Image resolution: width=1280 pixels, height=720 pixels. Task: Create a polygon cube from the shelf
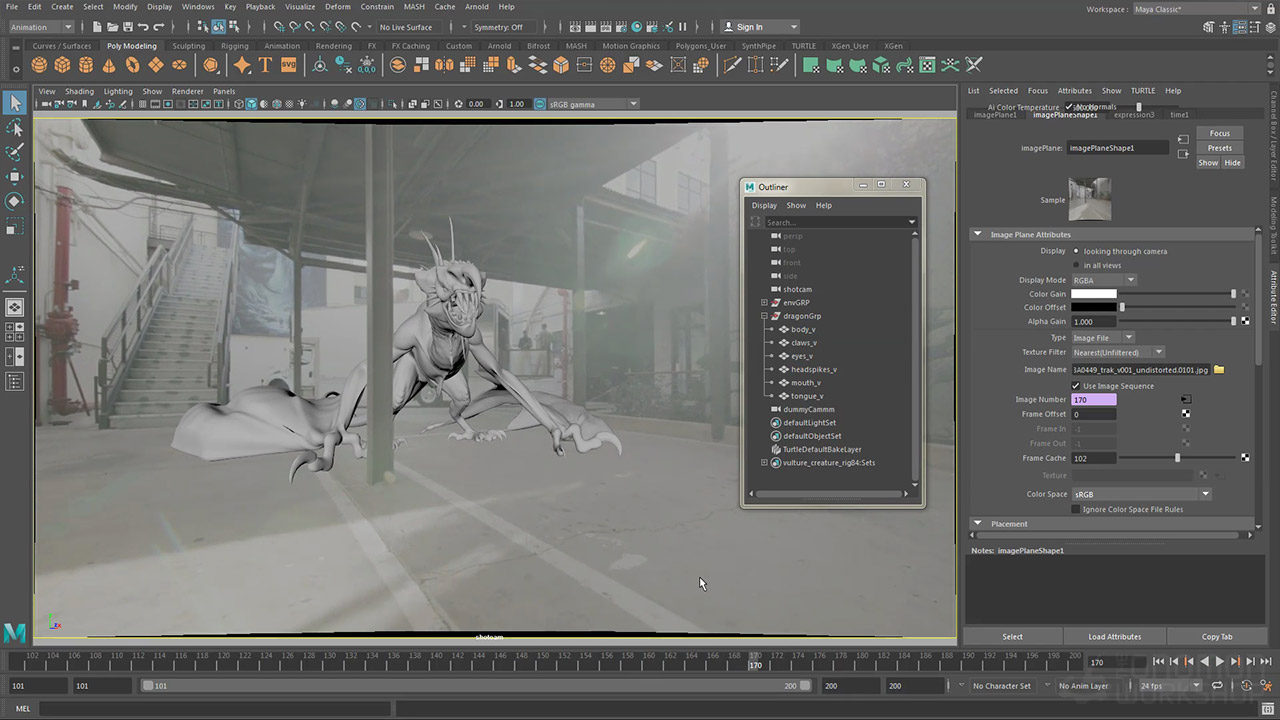click(x=62, y=65)
